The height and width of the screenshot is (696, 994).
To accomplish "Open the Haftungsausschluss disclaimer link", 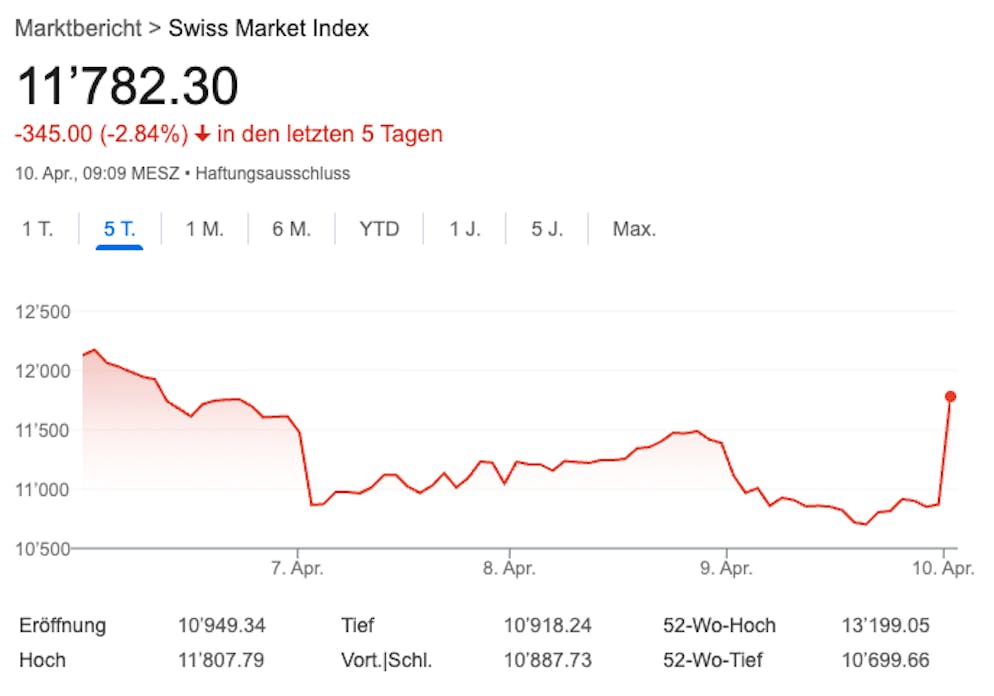I will tap(272, 173).
